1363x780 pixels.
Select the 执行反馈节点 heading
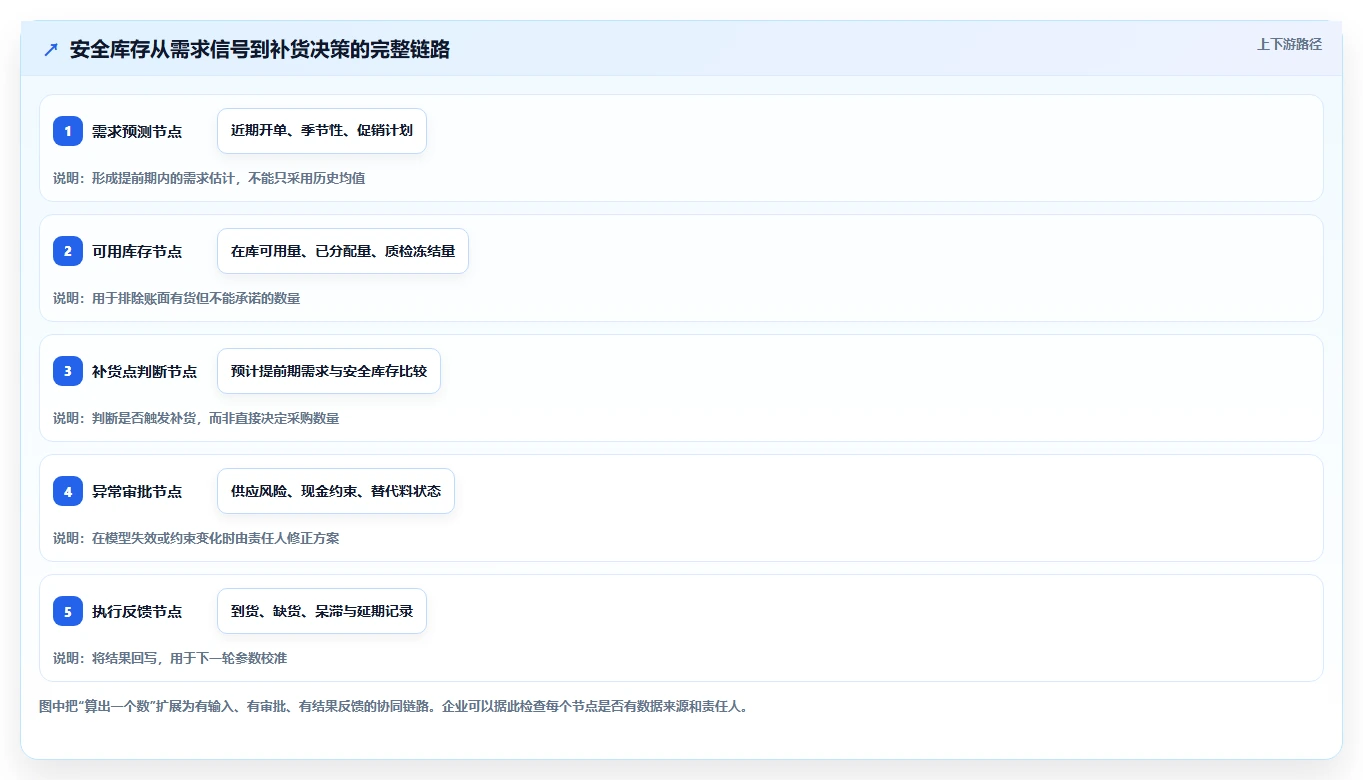click(x=137, y=611)
